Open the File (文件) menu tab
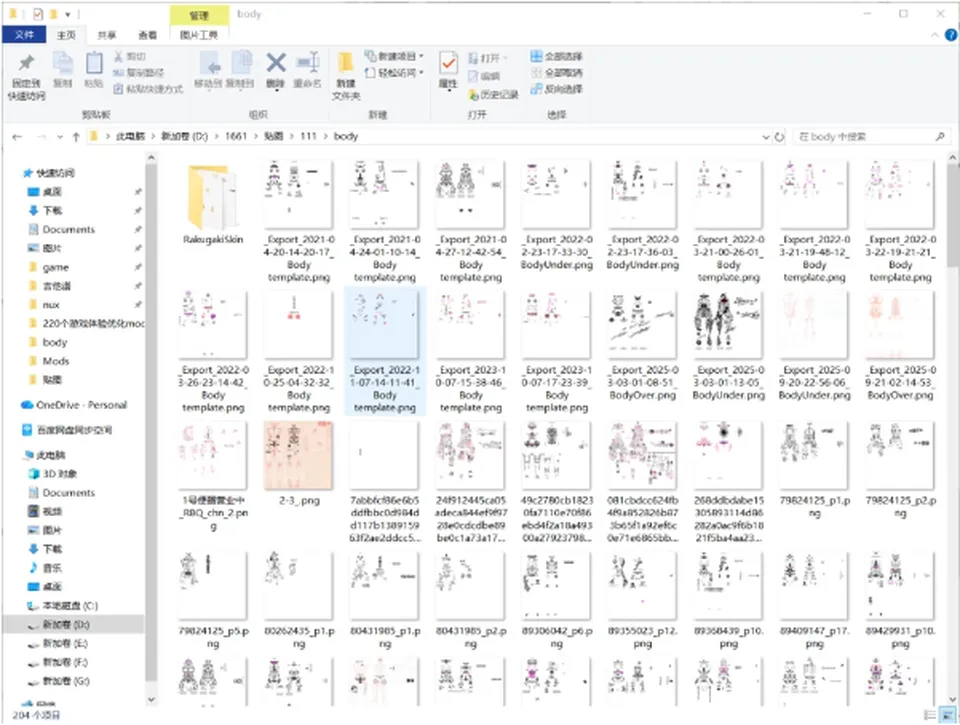The width and height of the screenshot is (960, 725). tap(24, 35)
